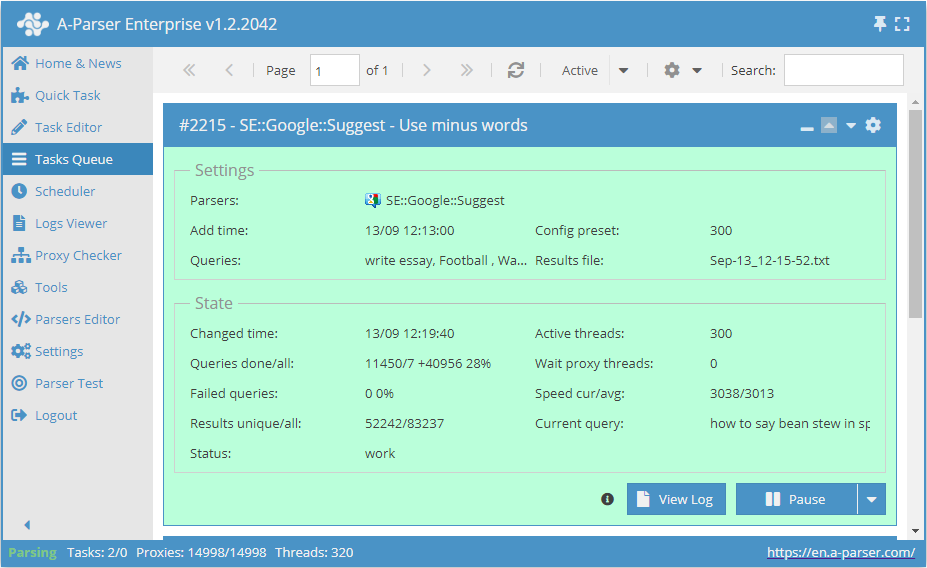Screen dimensions: 927x568
Task: Click the refresh icon in the toolbar
Action: 516,70
